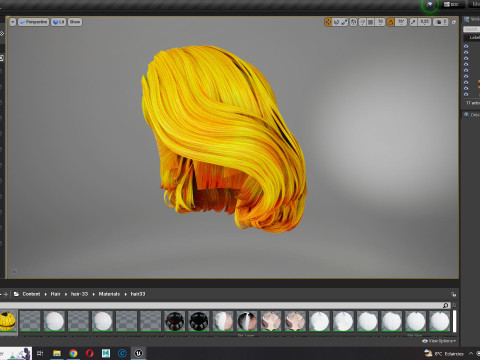The height and width of the screenshot is (360, 480).
Task: Navigate to Hair breadcrumb folder
Action: [x=55, y=294]
